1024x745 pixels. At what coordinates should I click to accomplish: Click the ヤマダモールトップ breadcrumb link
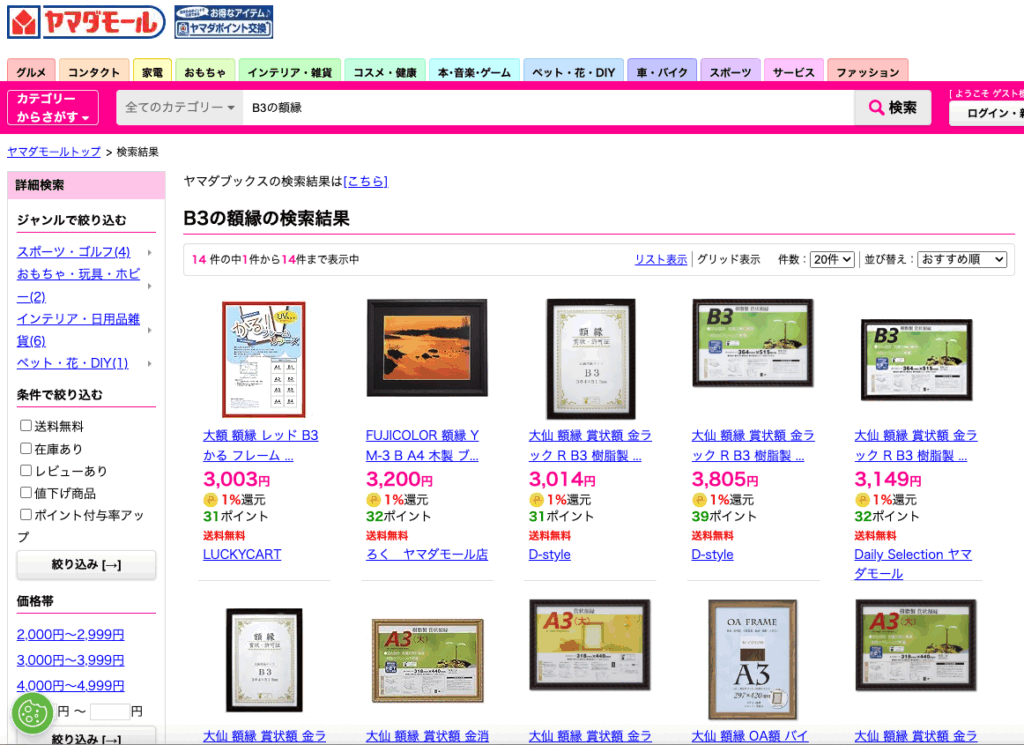pyautogui.click(x=54, y=151)
